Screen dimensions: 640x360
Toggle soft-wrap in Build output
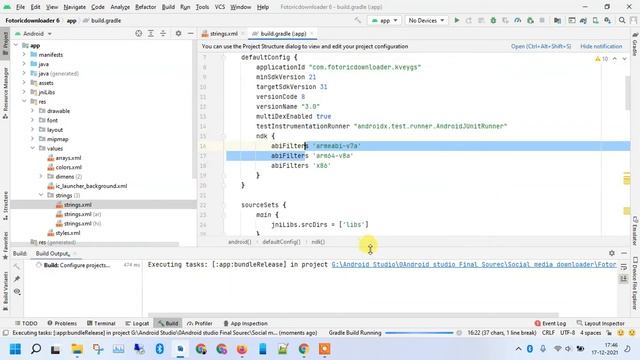tap(624, 267)
